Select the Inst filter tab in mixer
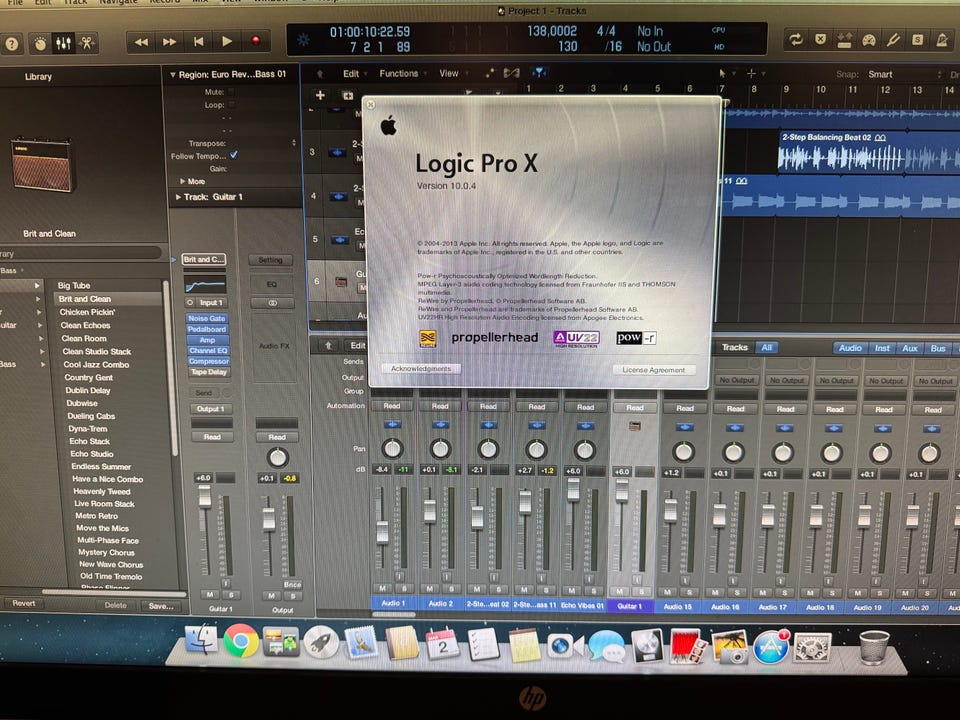This screenshot has height=720, width=960. pyautogui.click(x=882, y=348)
